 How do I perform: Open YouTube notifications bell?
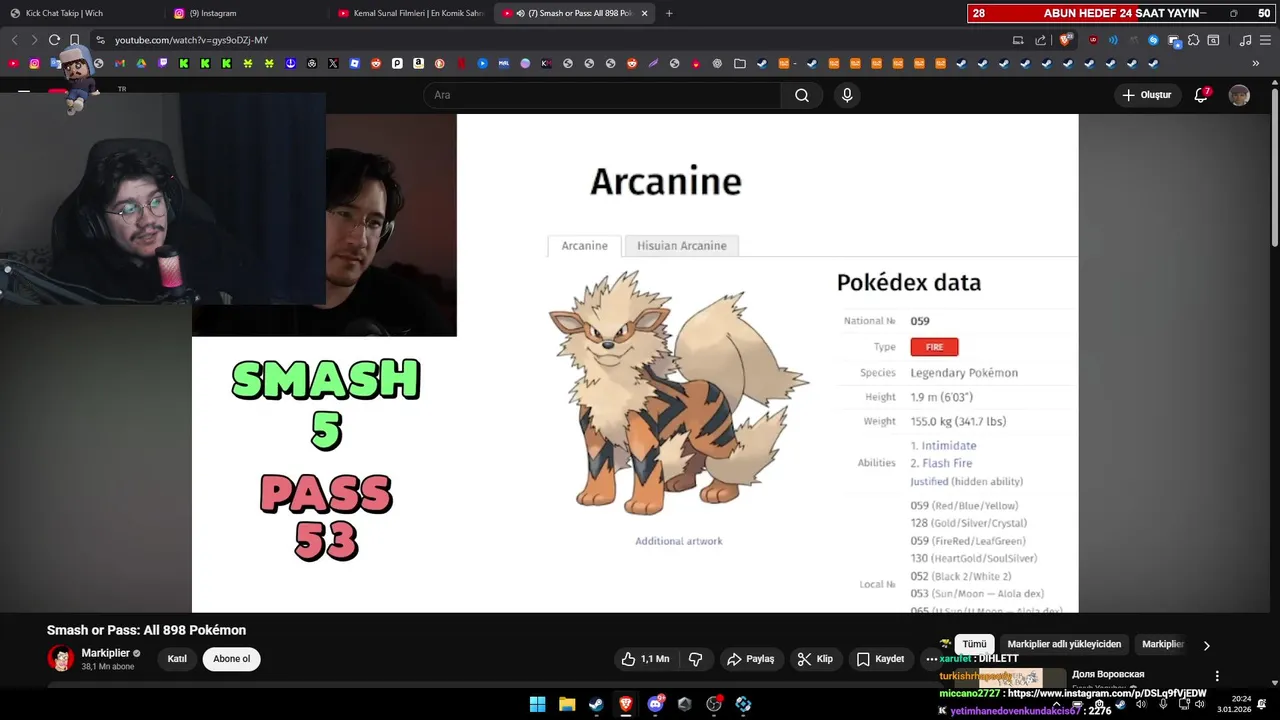(x=1201, y=95)
